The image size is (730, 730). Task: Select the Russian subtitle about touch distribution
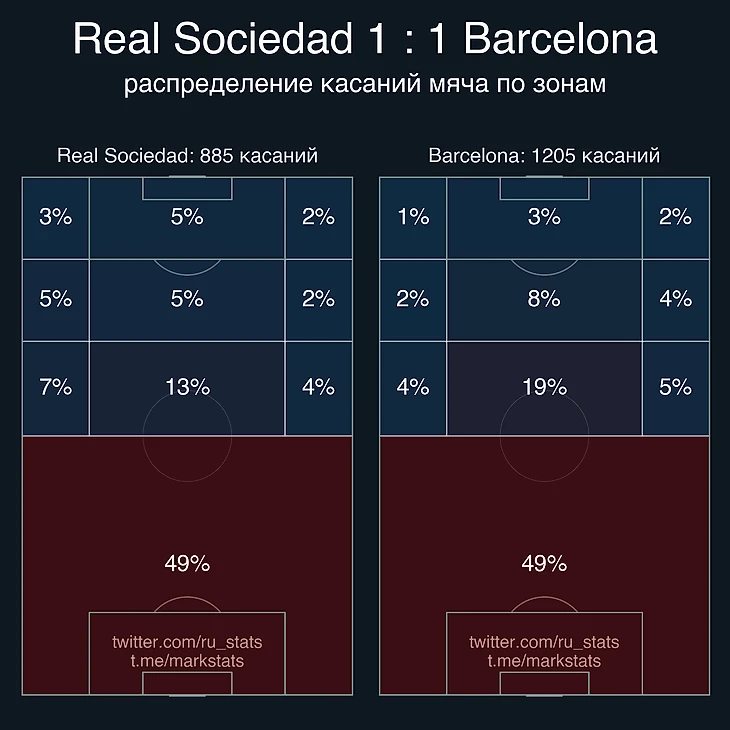[365, 84]
